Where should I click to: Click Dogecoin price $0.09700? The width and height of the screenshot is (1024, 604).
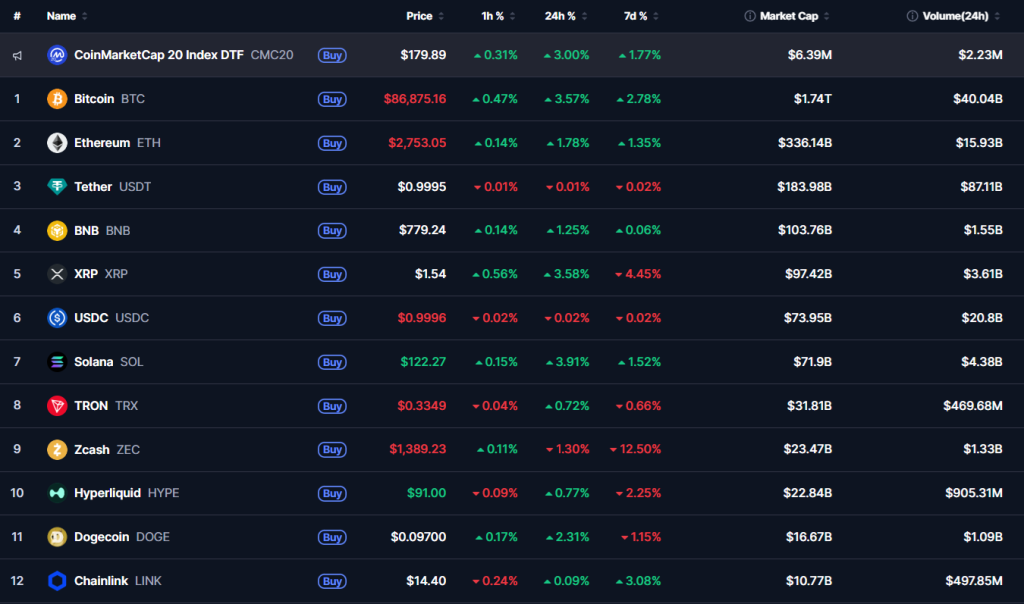pos(419,537)
